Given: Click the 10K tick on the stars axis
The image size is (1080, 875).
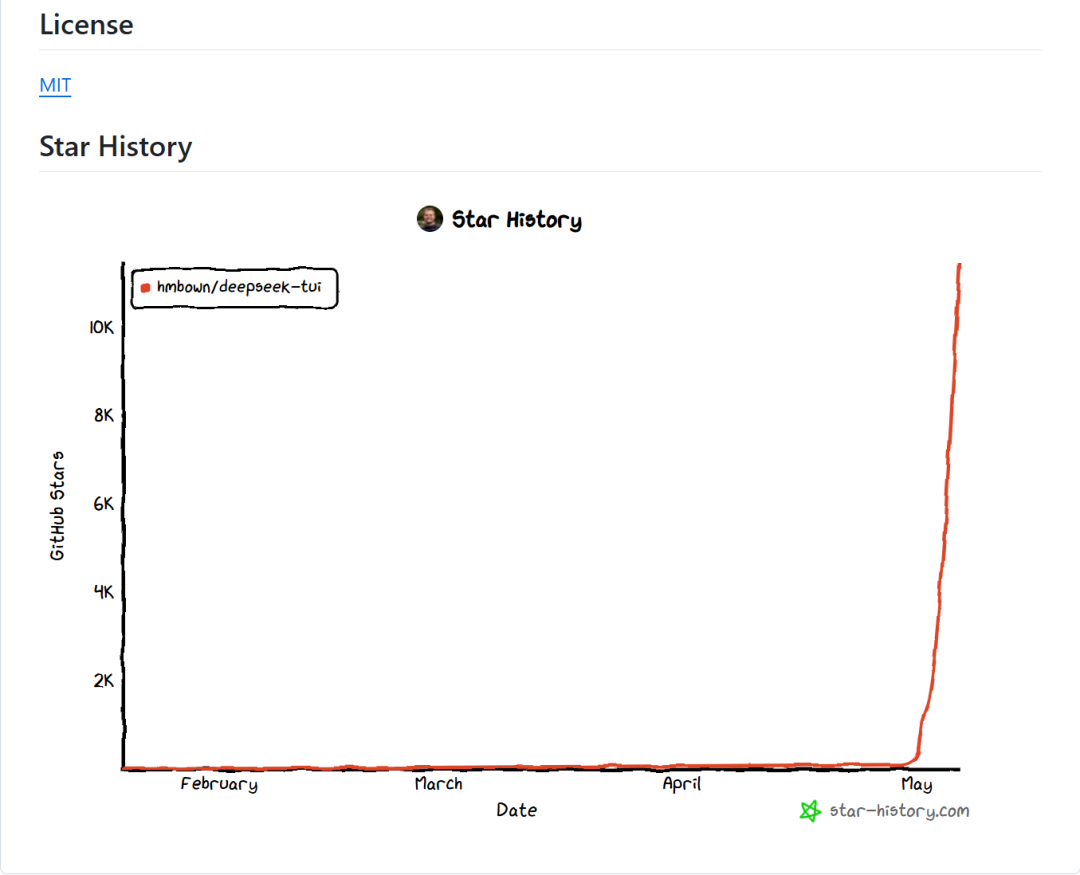Looking at the screenshot, I should [101, 327].
